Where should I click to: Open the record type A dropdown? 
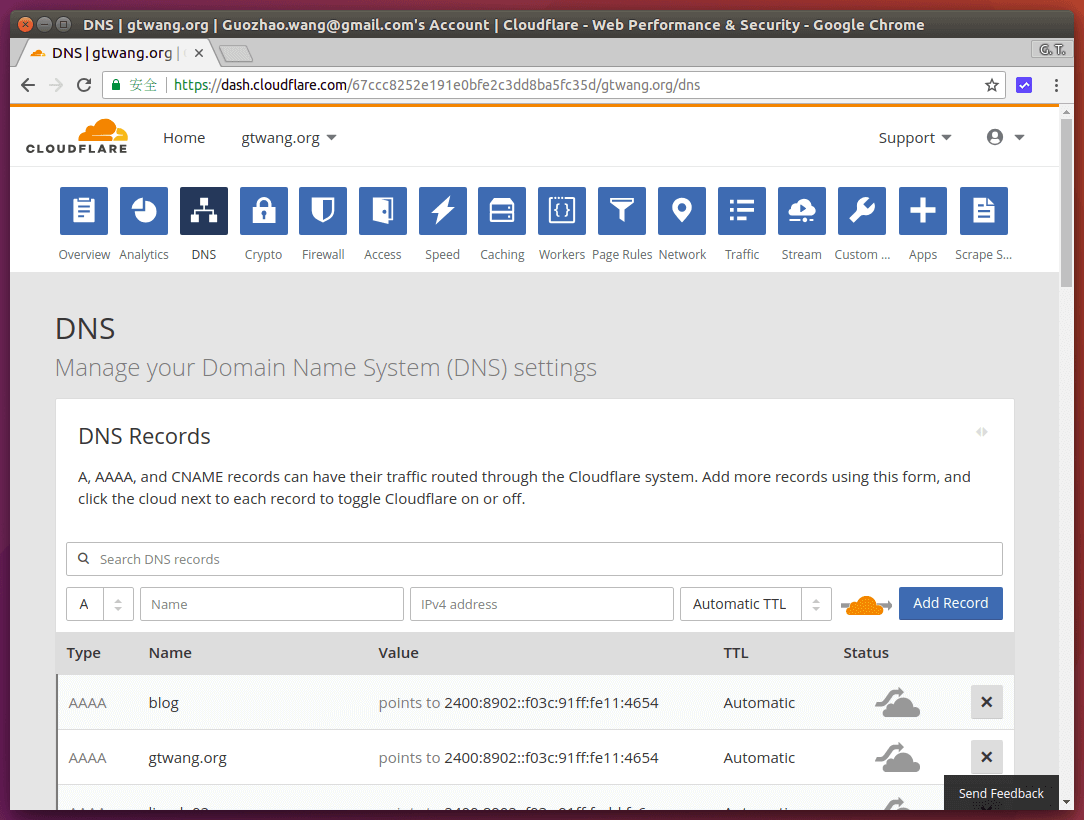point(99,604)
